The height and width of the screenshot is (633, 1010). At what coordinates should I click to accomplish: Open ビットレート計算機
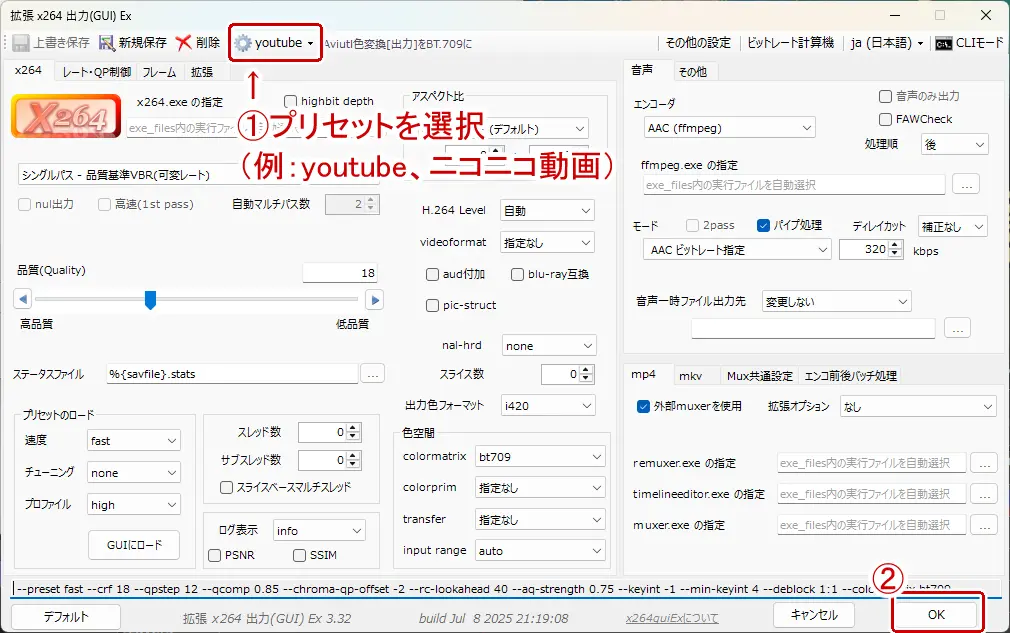[790, 43]
